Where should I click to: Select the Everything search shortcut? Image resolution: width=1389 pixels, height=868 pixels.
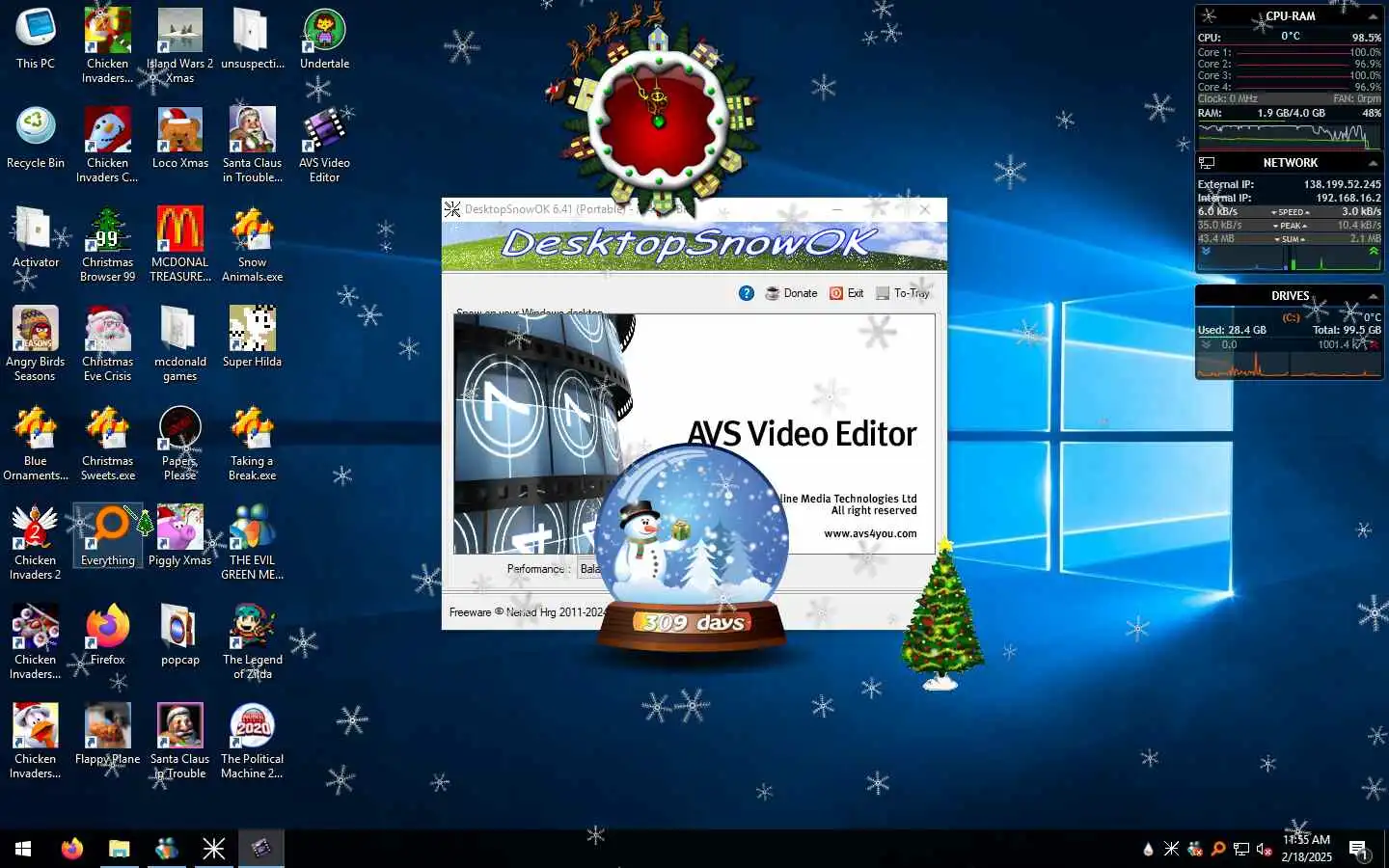click(x=107, y=535)
